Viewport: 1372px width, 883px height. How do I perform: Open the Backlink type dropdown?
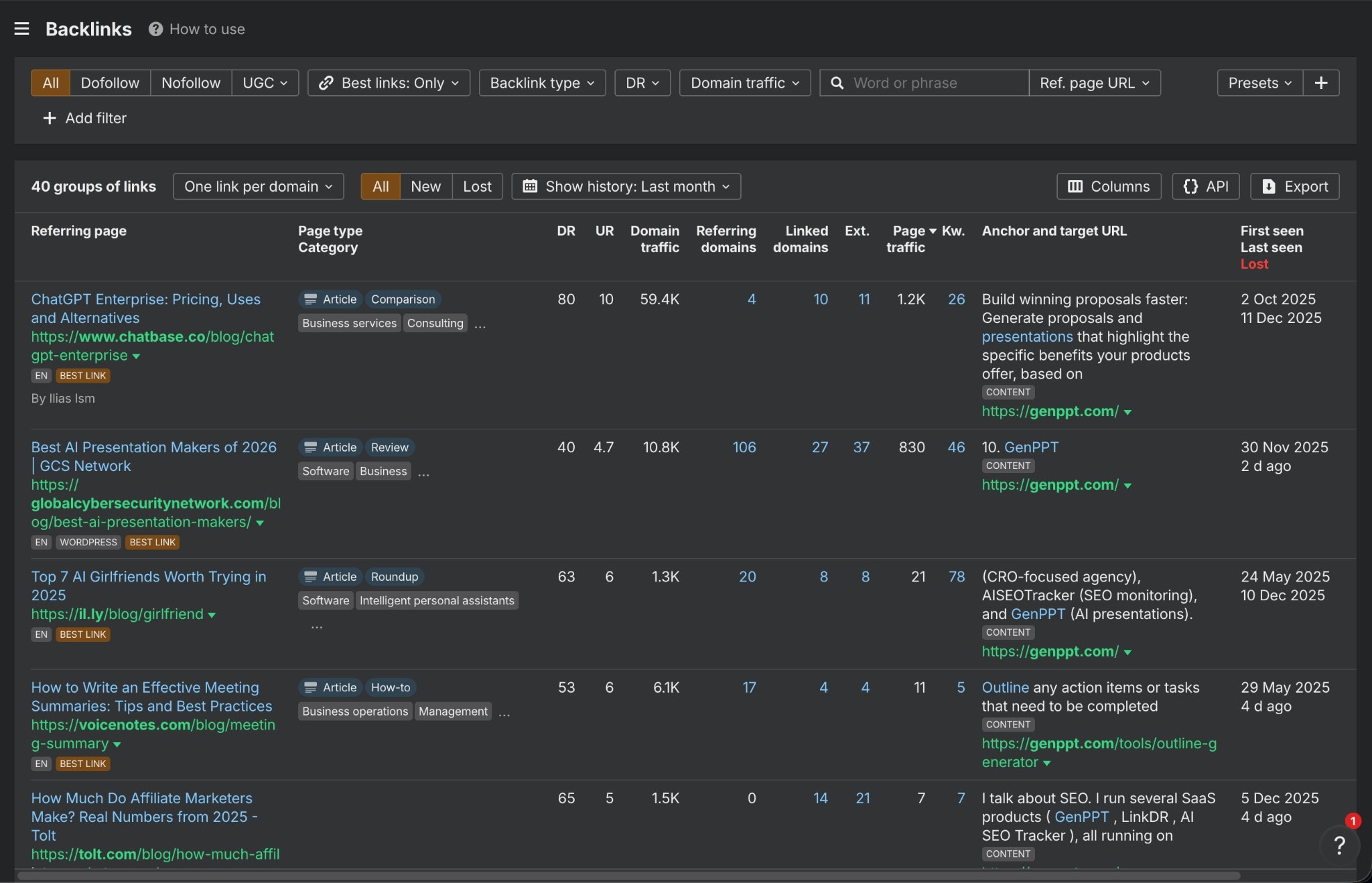click(541, 82)
